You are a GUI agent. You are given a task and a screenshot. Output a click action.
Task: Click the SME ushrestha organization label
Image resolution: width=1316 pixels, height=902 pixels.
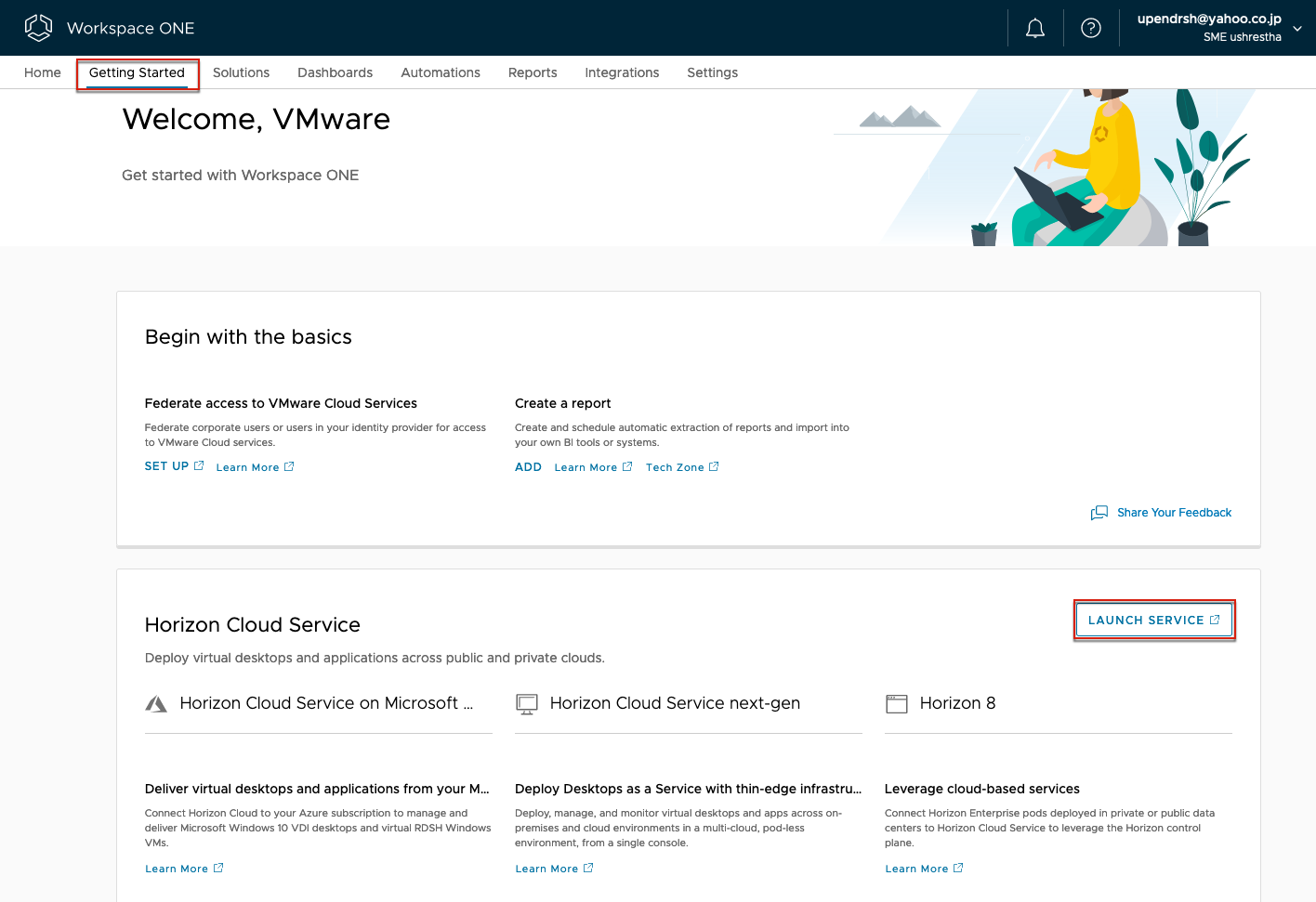click(1242, 37)
